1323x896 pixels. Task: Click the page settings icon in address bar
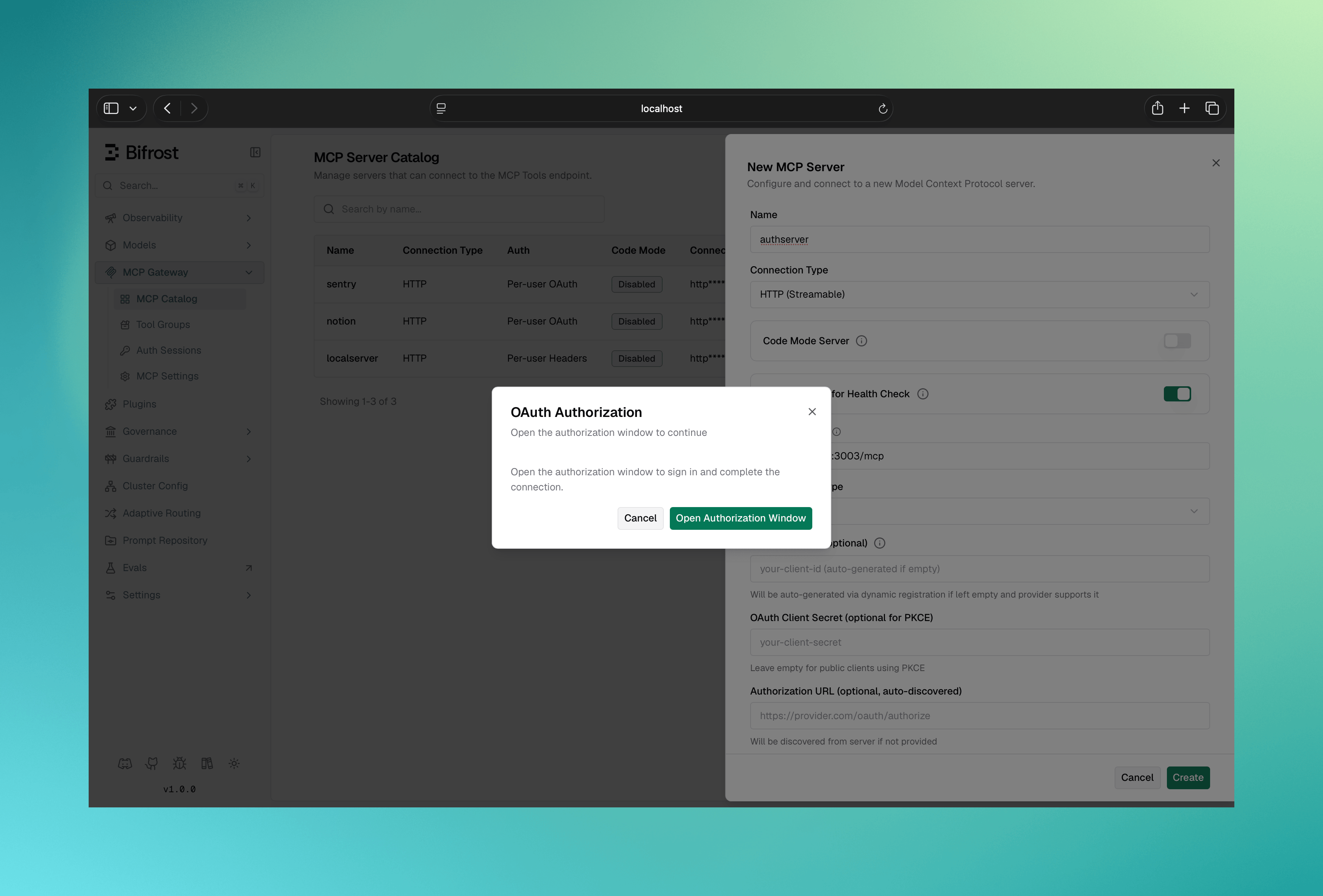[441, 109]
